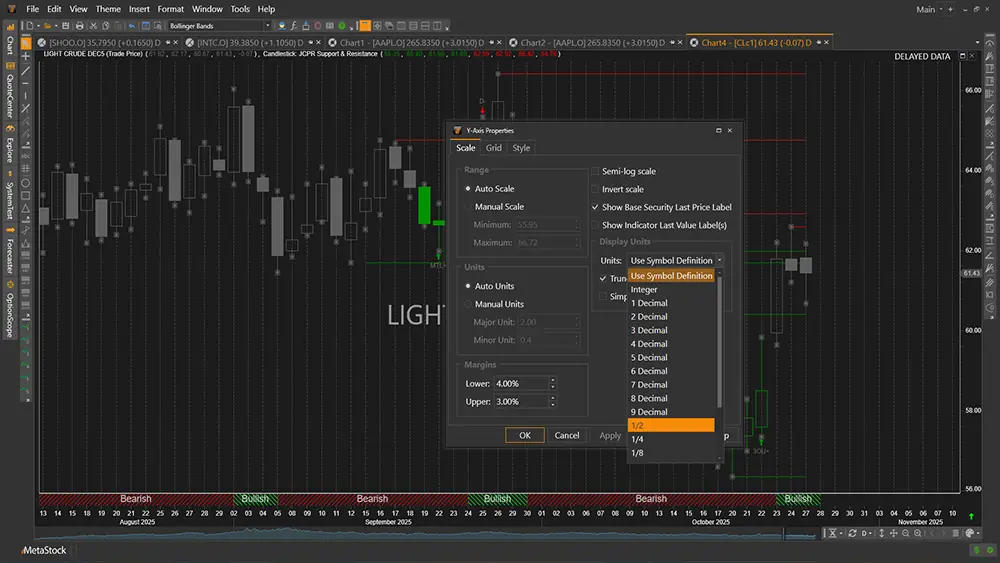The height and width of the screenshot is (563, 1000).
Task: Switch to the Grid tab
Action: (x=494, y=148)
